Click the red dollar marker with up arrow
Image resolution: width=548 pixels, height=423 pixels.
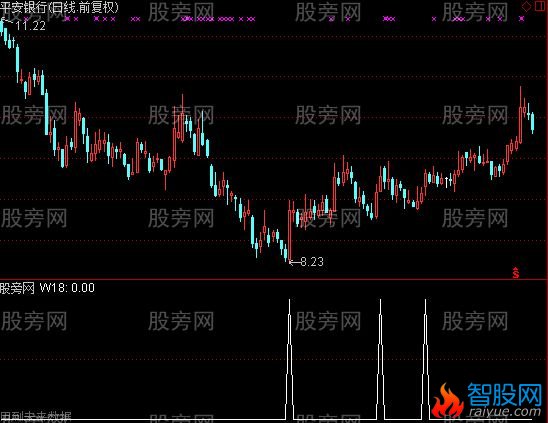(x=516, y=272)
